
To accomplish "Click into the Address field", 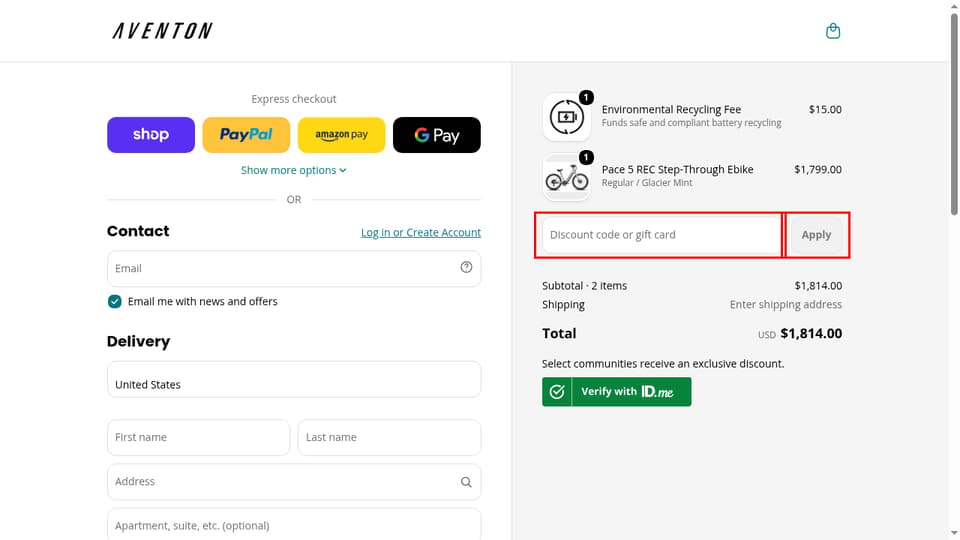I will click(x=294, y=482).
